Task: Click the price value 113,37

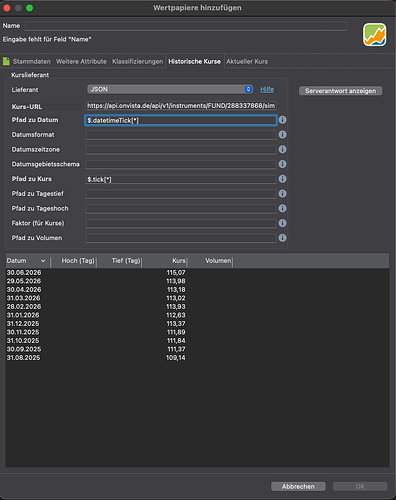Action: [x=176, y=324]
